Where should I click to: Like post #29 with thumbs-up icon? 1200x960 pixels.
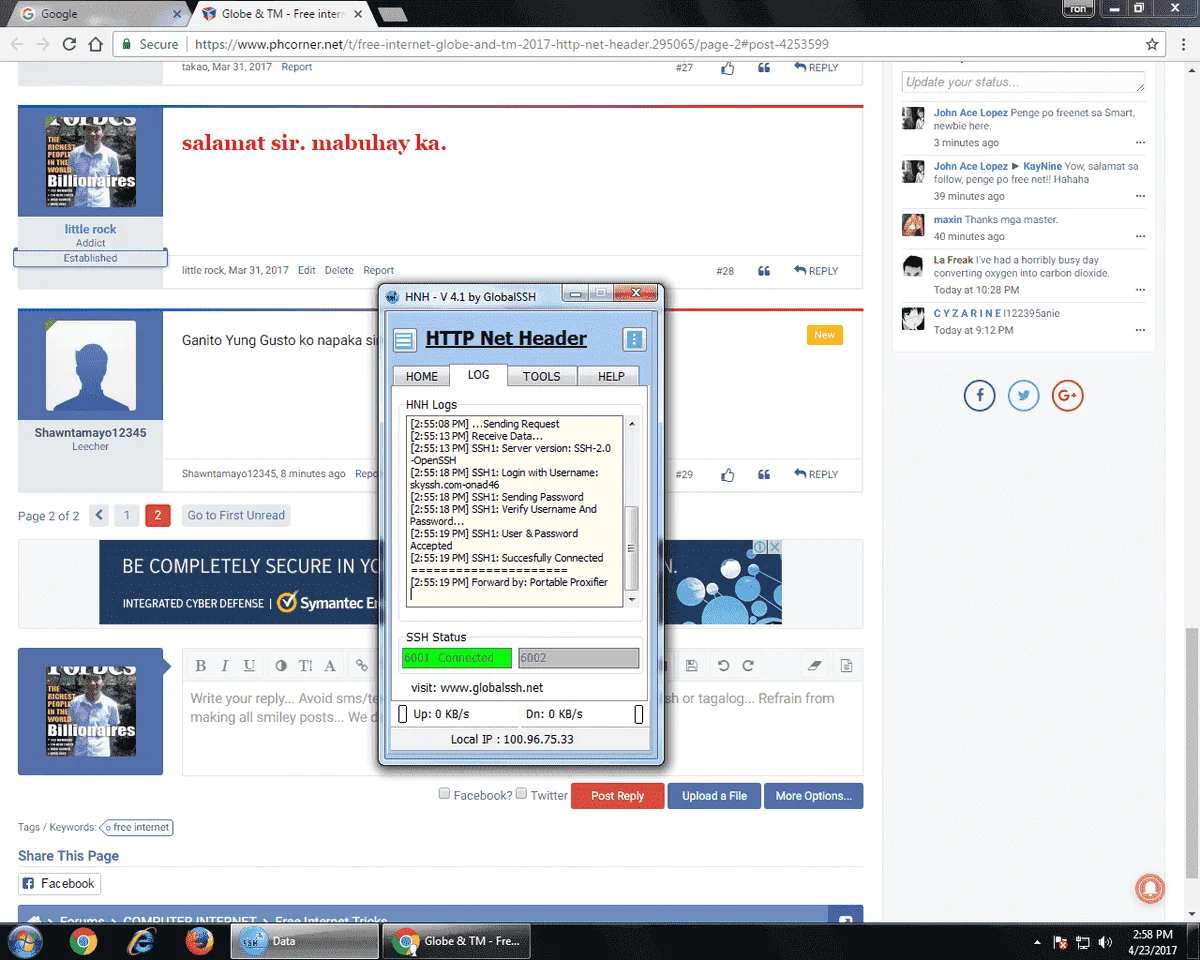tap(728, 475)
